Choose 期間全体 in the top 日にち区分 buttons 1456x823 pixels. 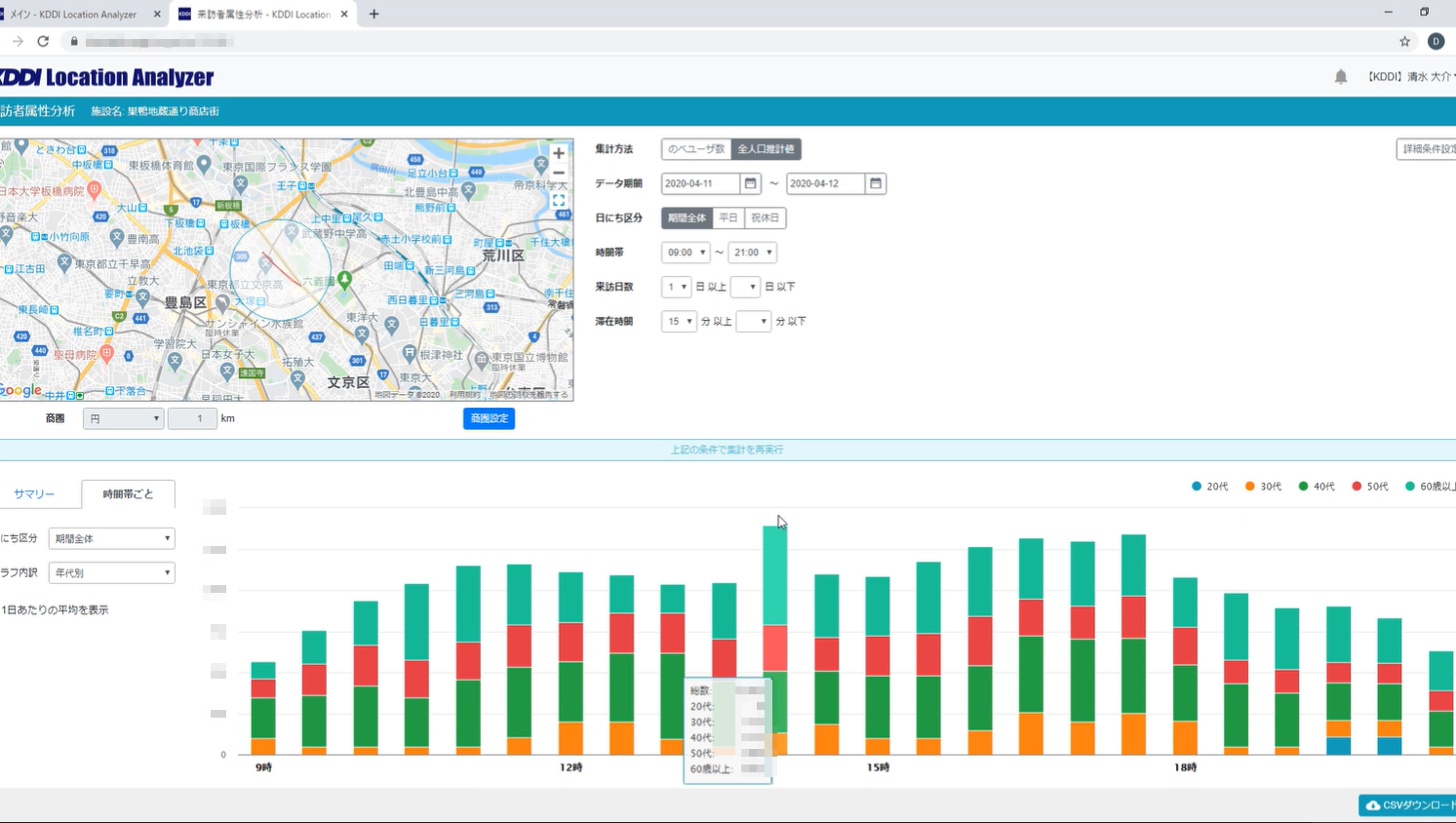(687, 217)
